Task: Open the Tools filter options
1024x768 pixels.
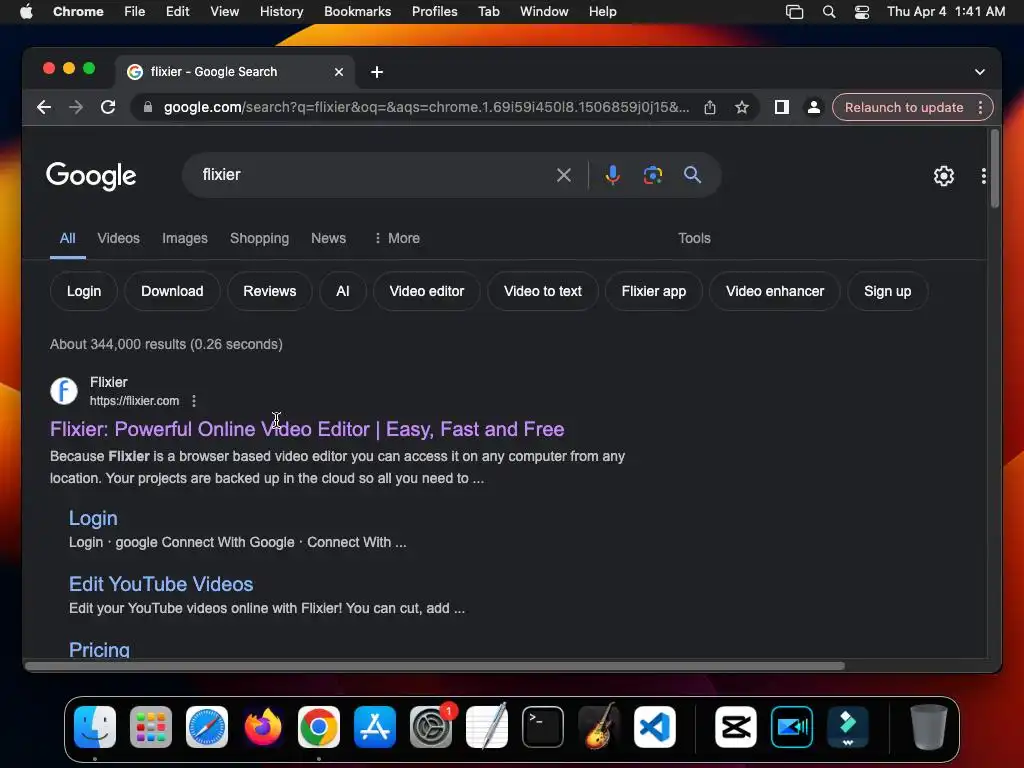Action: (694, 238)
